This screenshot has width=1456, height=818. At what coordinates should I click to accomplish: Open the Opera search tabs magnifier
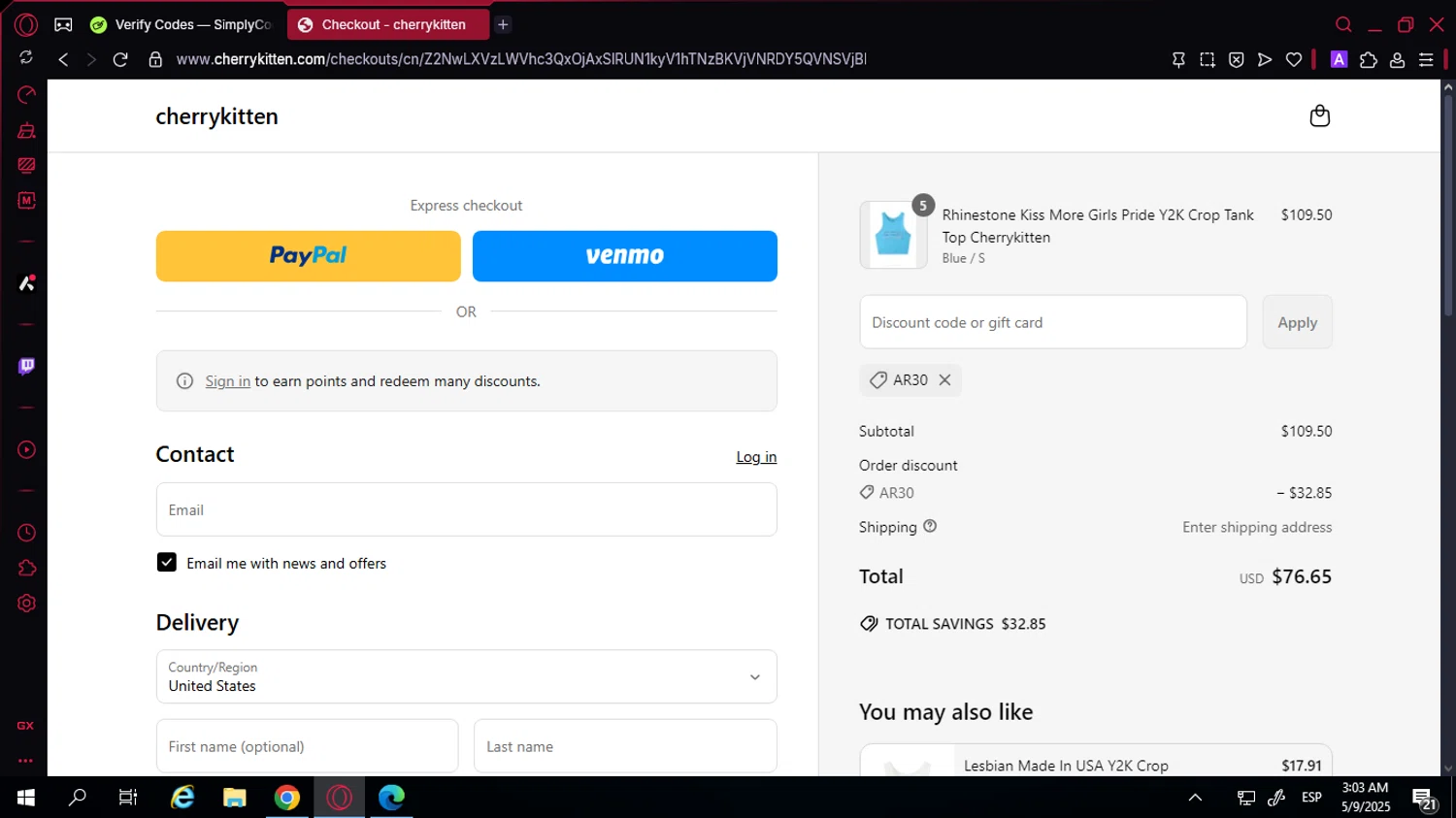tap(1343, 24)
